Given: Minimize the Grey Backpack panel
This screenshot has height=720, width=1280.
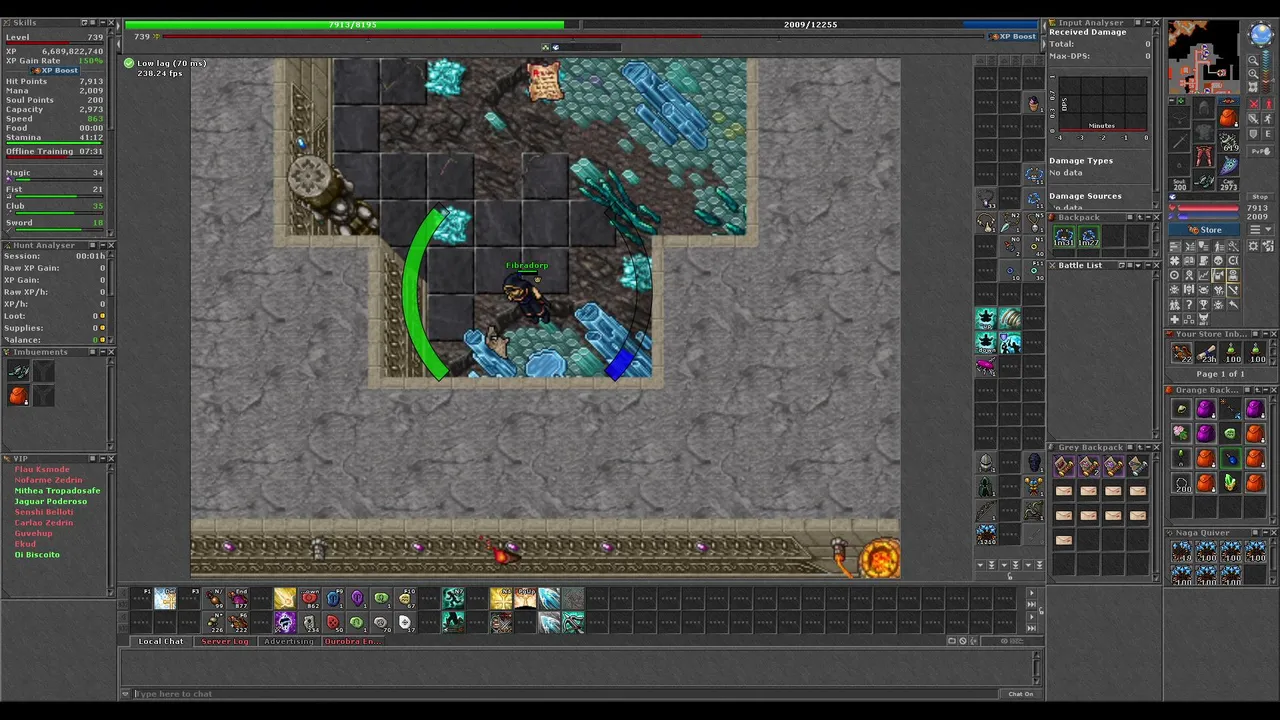Looking at the screenshot, I should point(1148,447).
